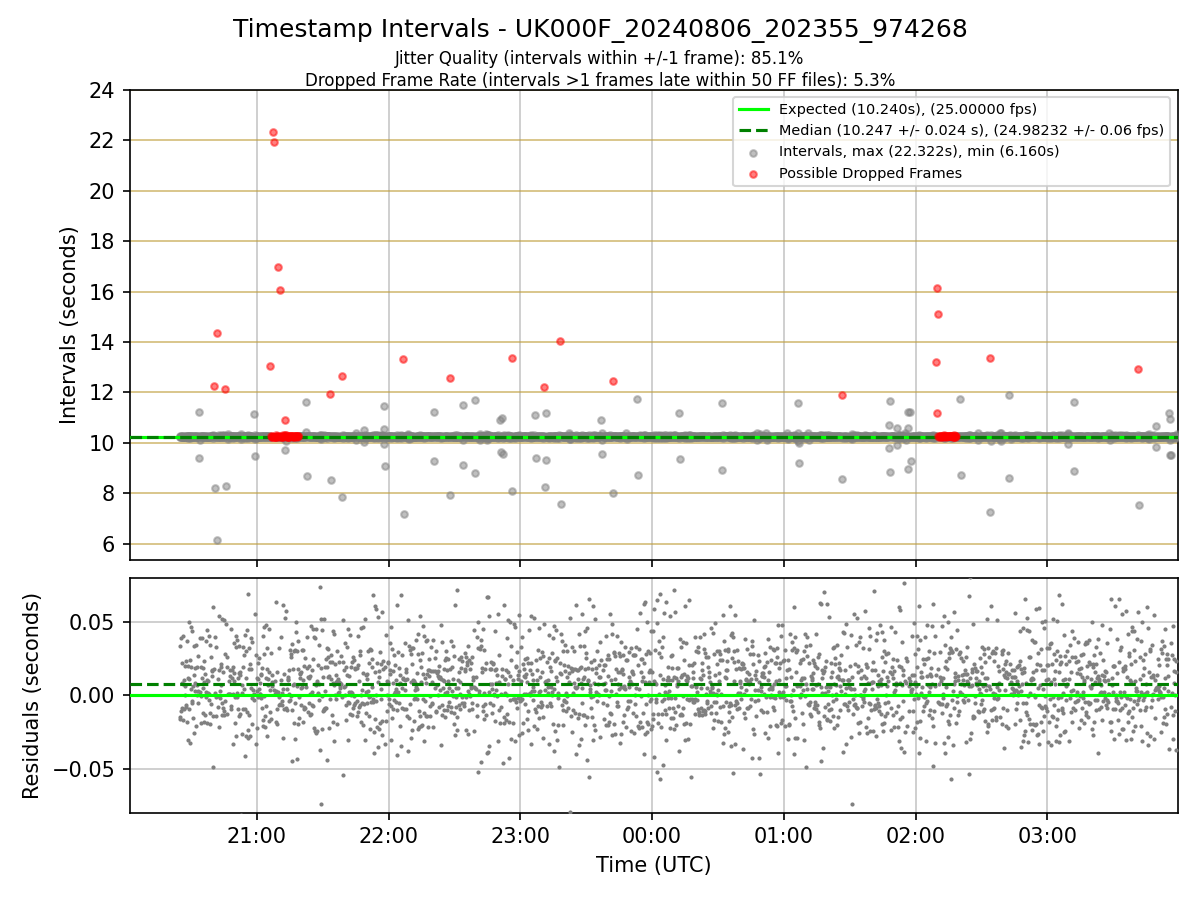
Task: Click the red dot marker in legend
Action: 753,173
